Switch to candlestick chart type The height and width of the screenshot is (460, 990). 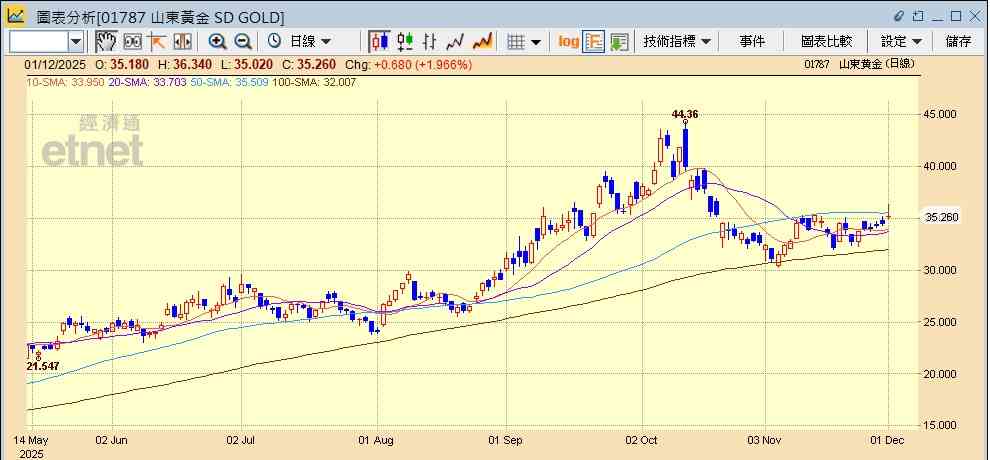(379, 41)
